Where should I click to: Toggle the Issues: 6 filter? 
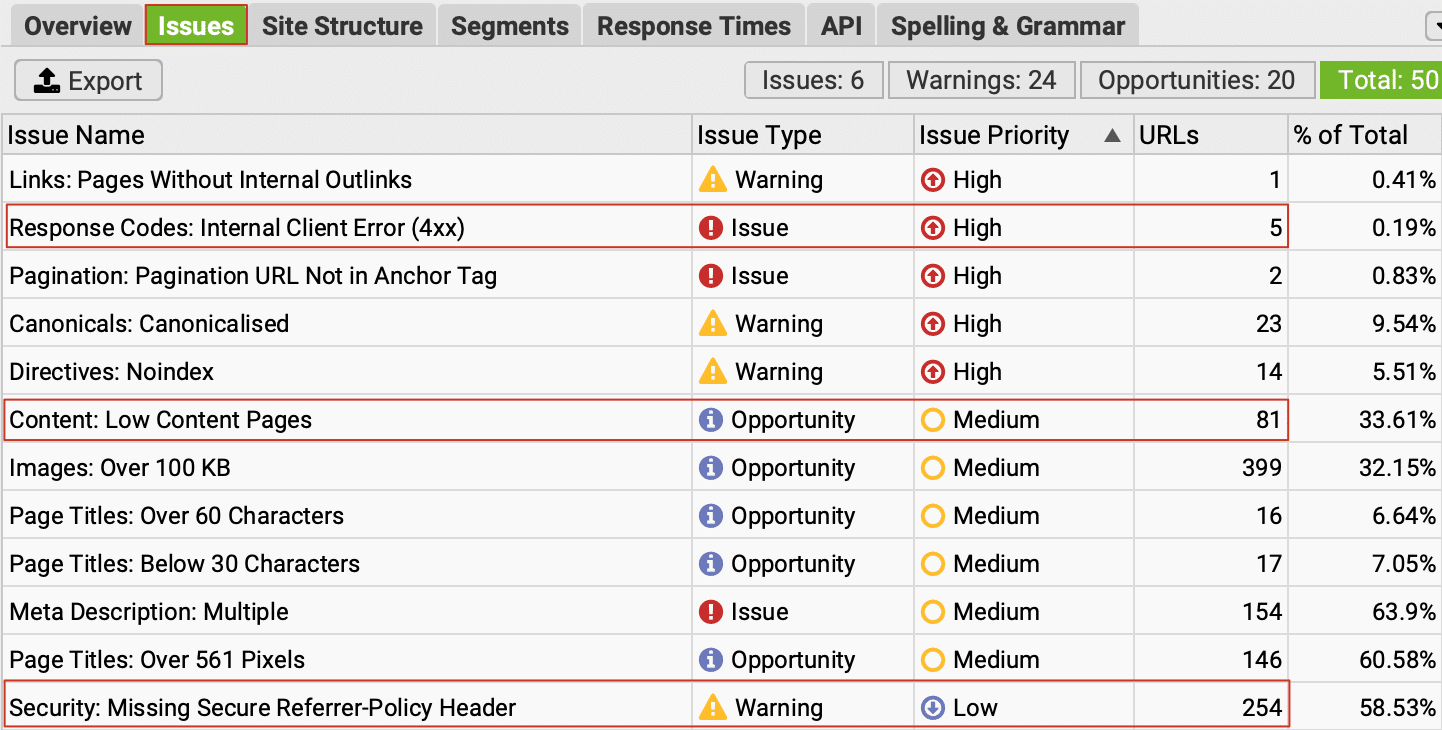(x=813, y=81)
